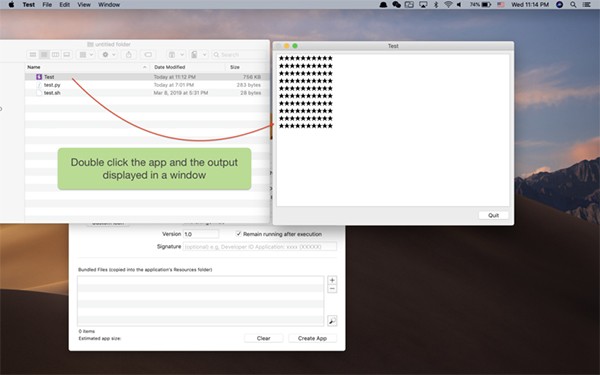Sort by Size column header
Screen dimensions: 600x375
pyautogui.click(x=246, y=67)
